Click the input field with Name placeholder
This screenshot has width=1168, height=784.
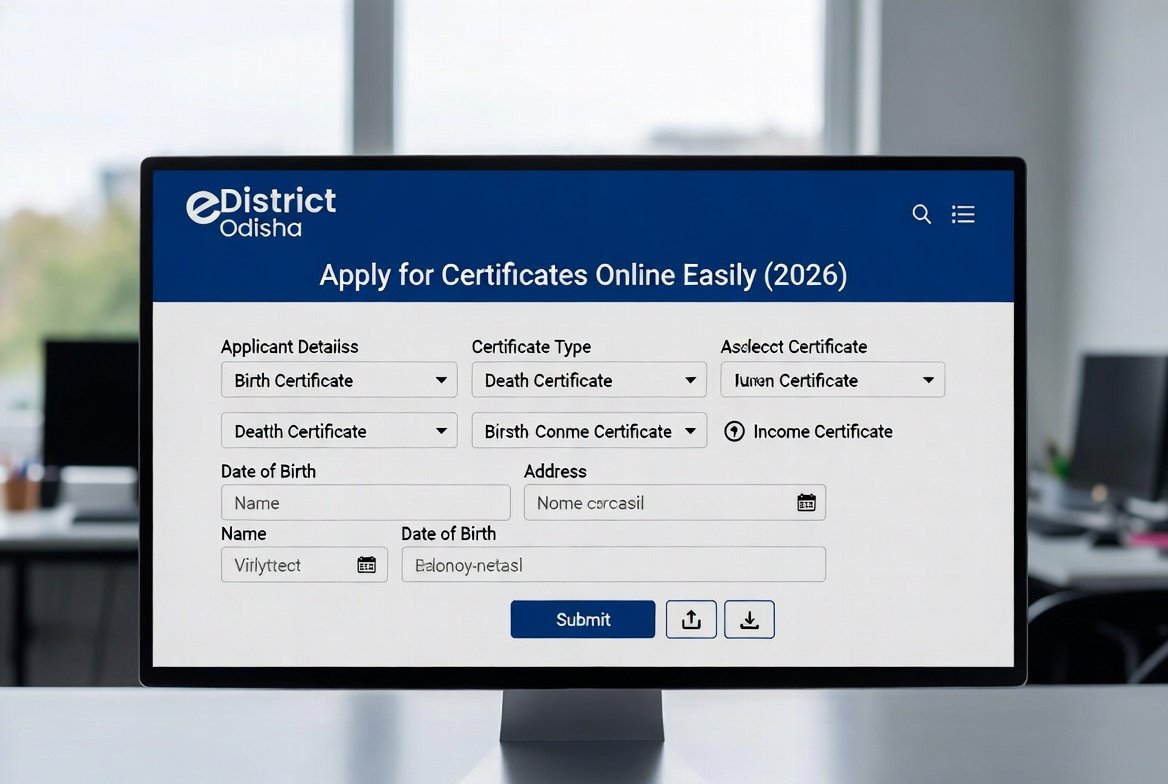(365, 503)
